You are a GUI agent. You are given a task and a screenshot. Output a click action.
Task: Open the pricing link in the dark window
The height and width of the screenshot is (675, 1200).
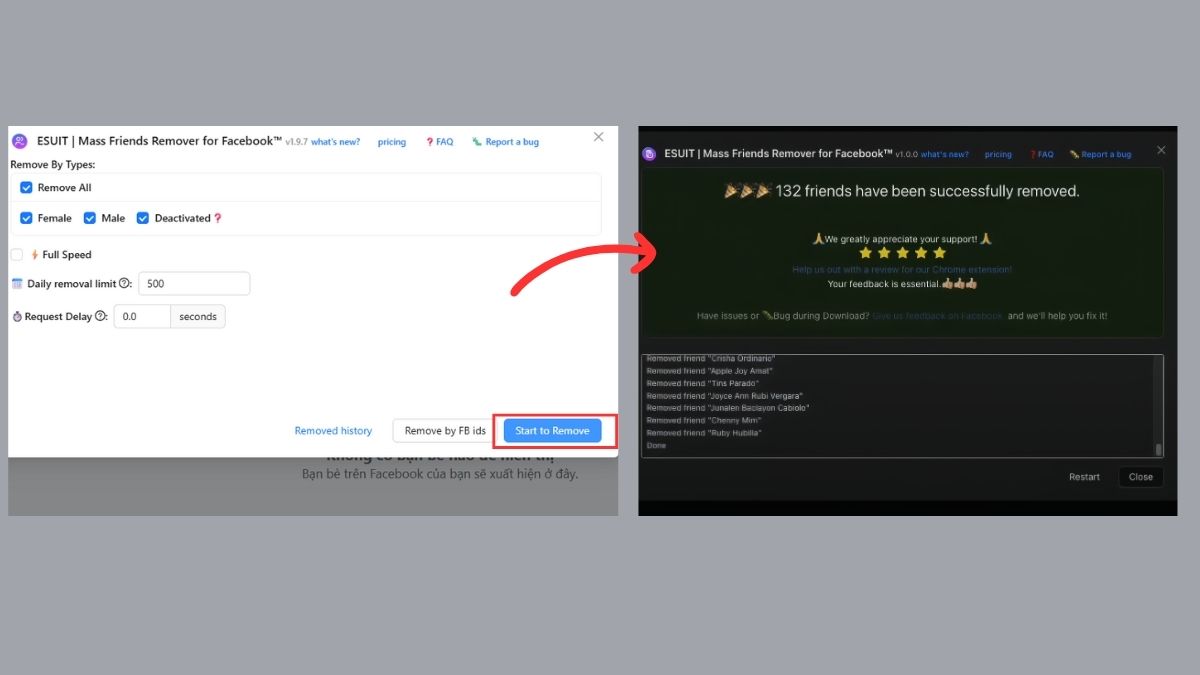point(998,155)
